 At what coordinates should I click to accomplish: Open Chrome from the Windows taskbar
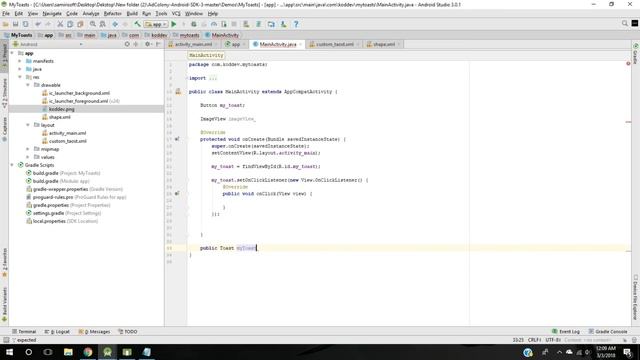click(x=88, y=352)
